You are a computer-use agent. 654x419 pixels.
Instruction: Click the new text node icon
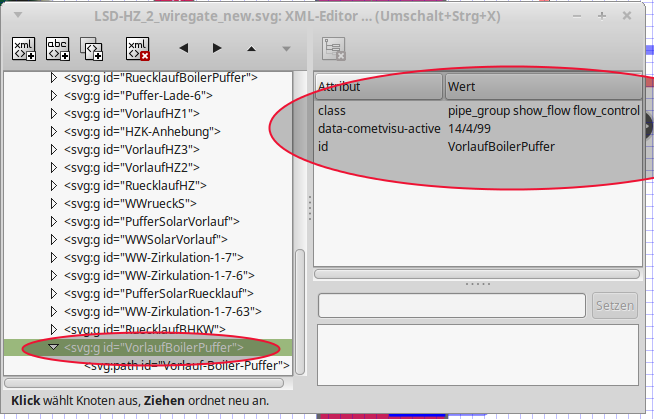58,48
